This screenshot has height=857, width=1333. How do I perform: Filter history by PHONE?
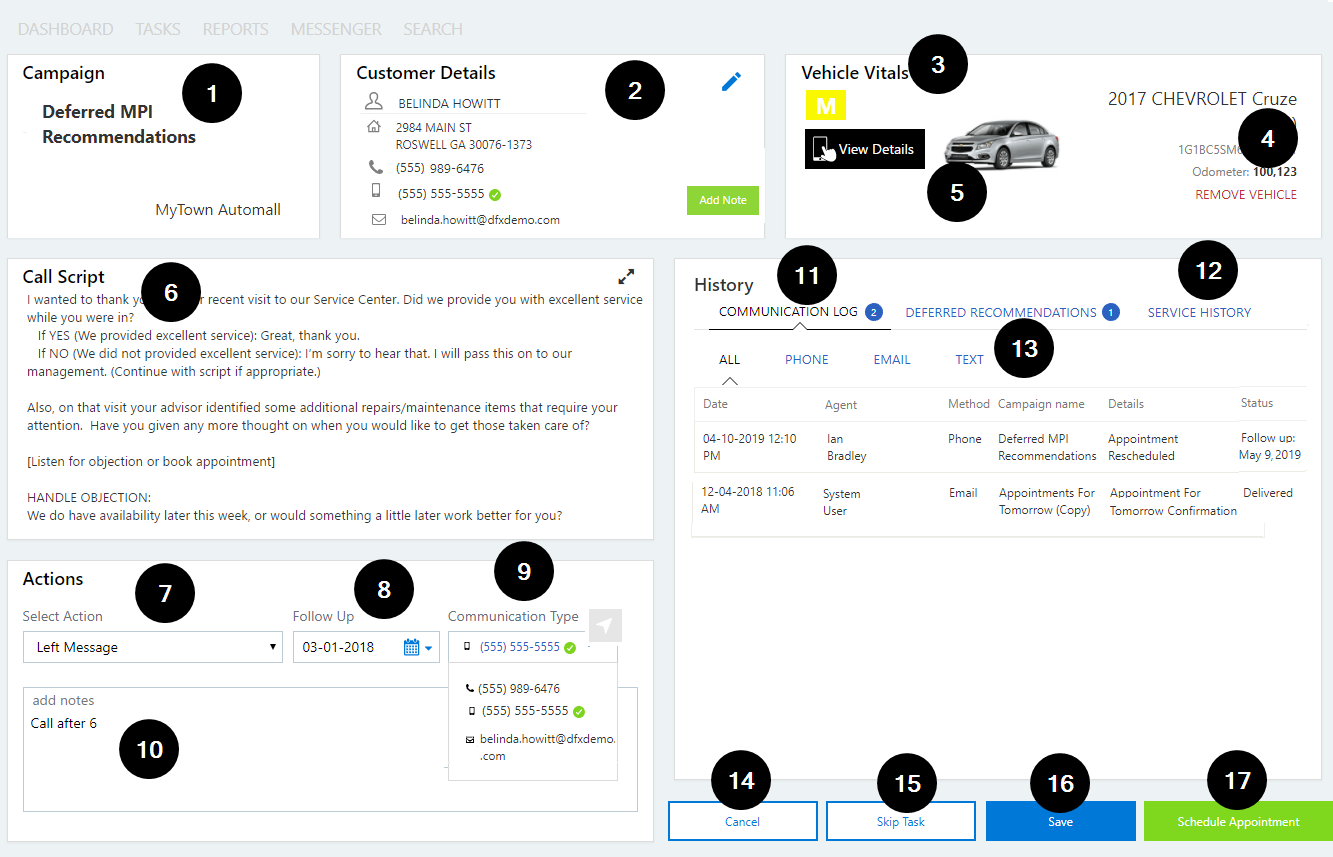click(807, 359)
